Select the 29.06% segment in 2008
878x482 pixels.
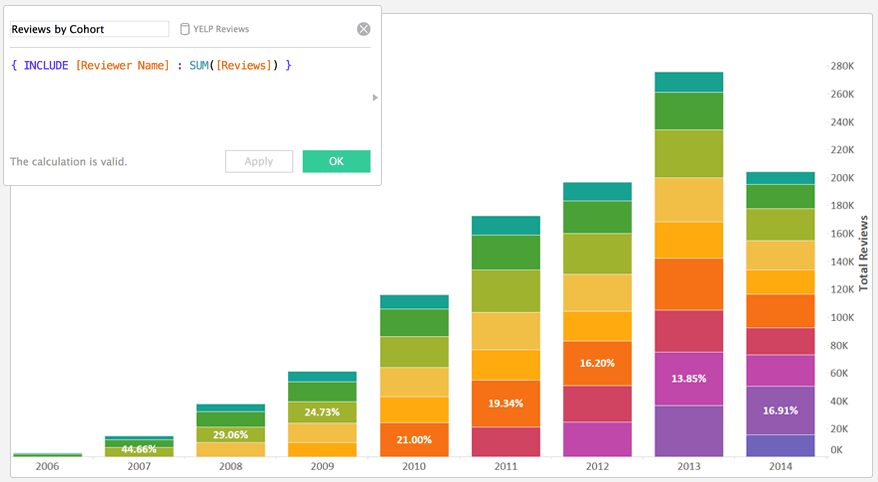coord(230,434)
